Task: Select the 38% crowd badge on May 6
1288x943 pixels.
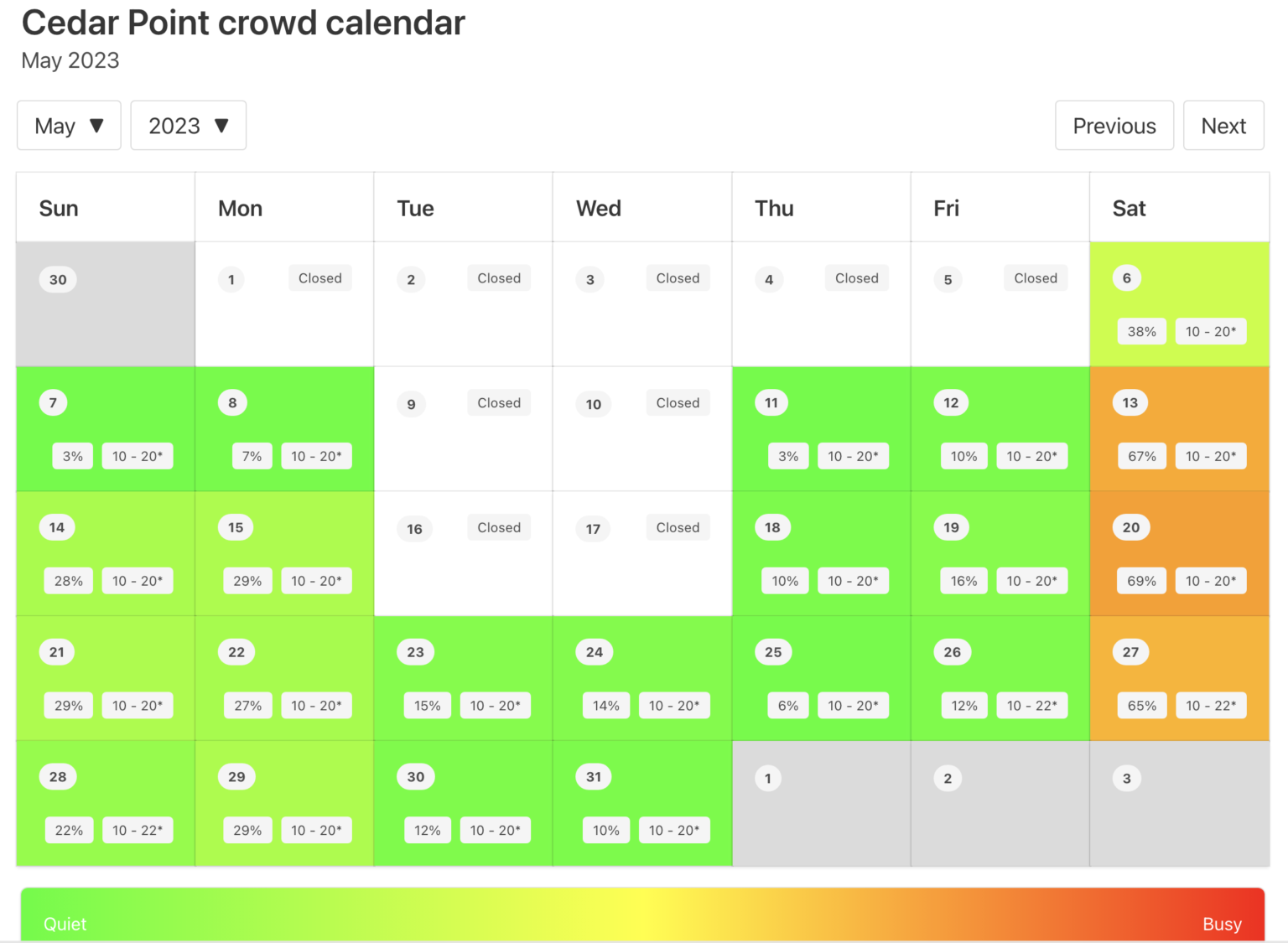Action: [1141, 331]
